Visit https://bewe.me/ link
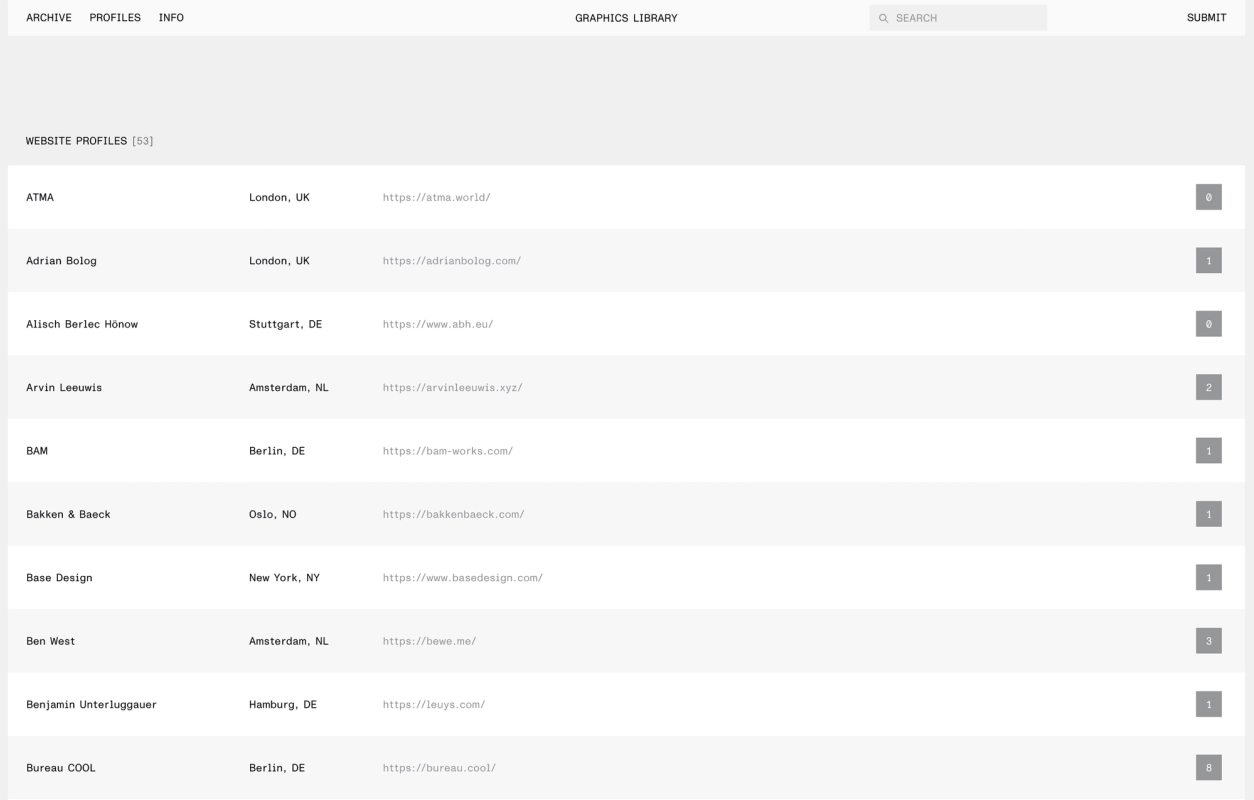The height and width of the screenshot is (800, 1254). [429, 641]
